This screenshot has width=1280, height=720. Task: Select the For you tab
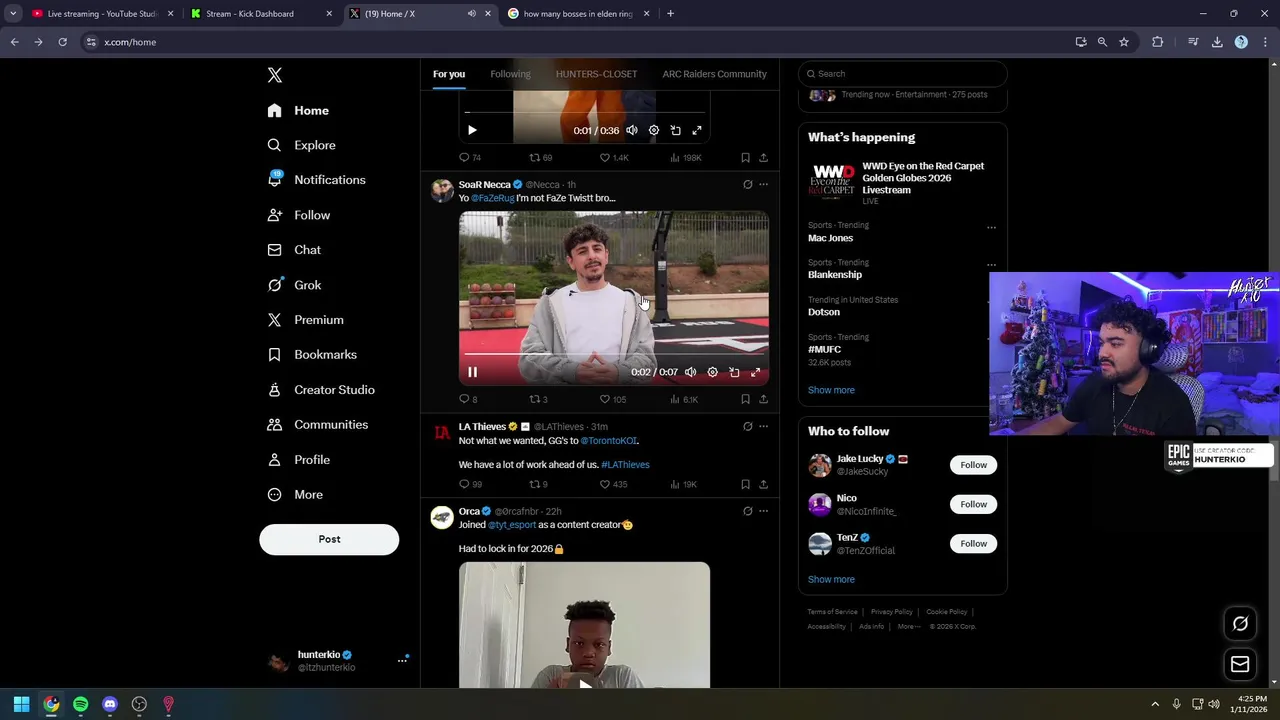(449, 74)
